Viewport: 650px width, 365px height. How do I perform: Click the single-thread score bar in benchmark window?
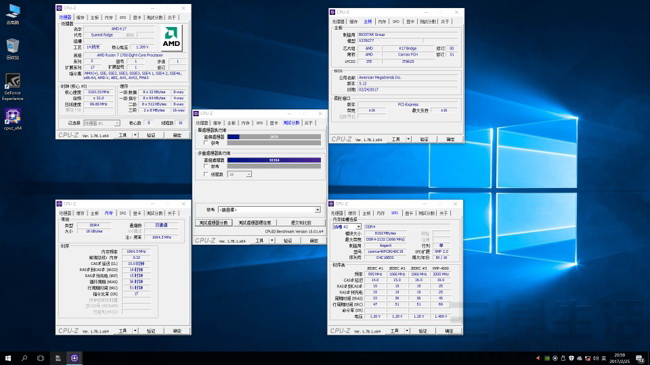tap(274, 136)
